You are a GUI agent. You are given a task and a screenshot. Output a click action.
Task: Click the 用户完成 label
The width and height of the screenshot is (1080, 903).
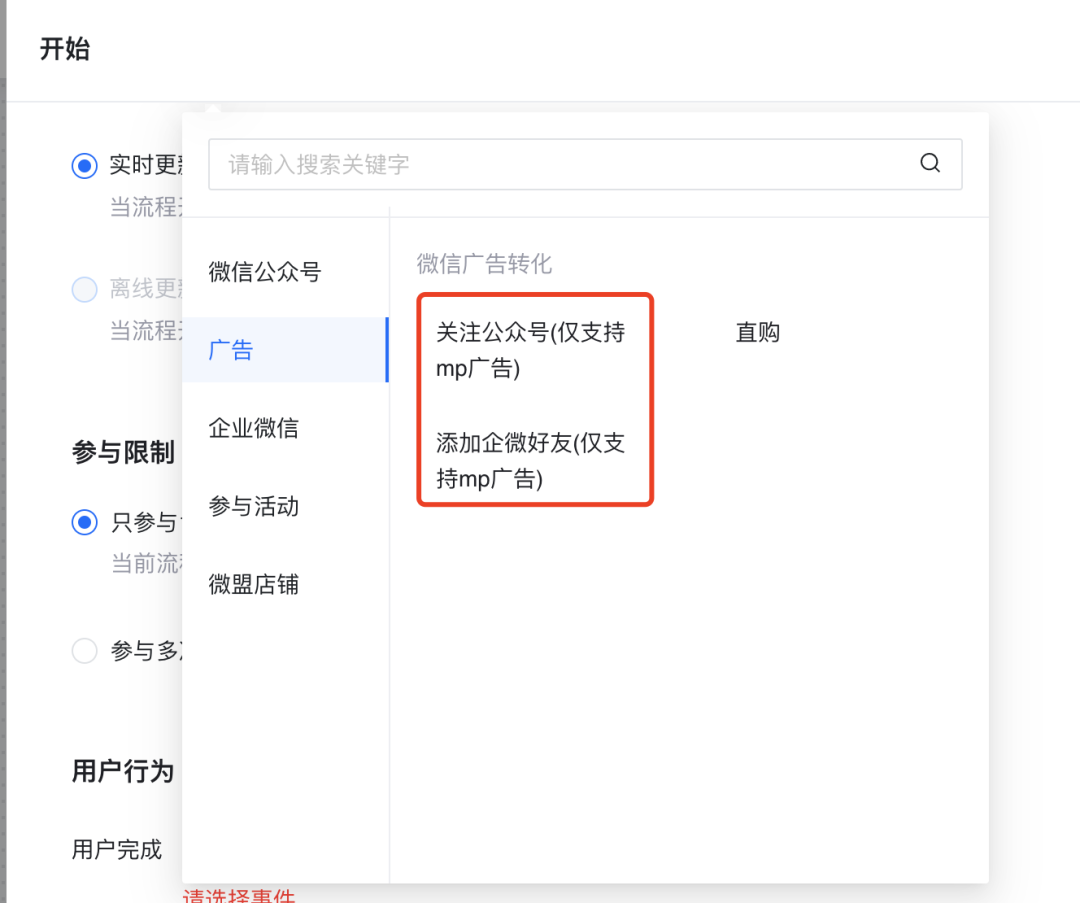coord(116,849)
